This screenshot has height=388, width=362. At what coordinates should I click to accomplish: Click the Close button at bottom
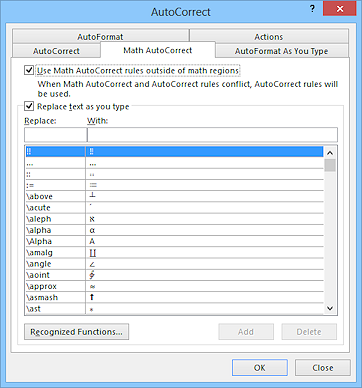coord(323,368)
